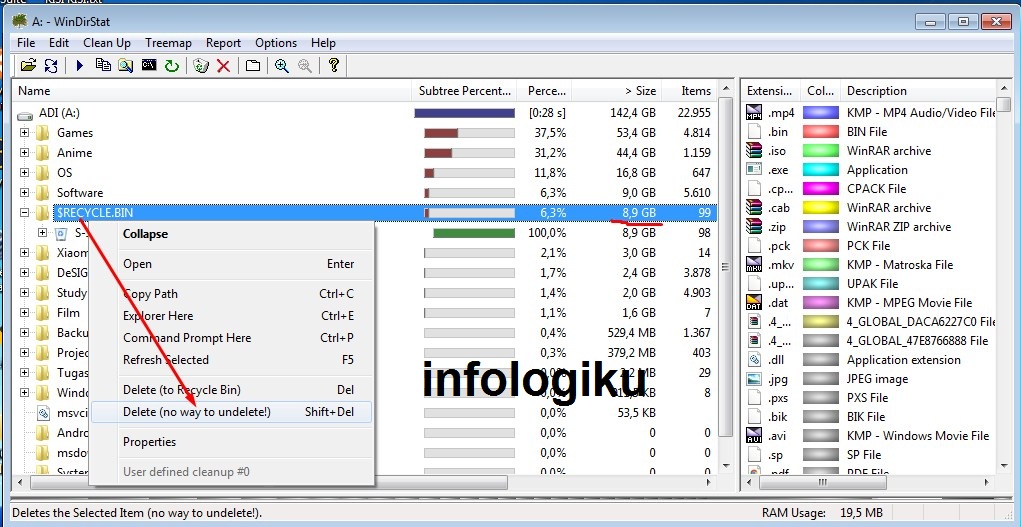Choose Delete (no way to undelete!) from context menu
The image size is (1021, 527).
pos(232,412)
